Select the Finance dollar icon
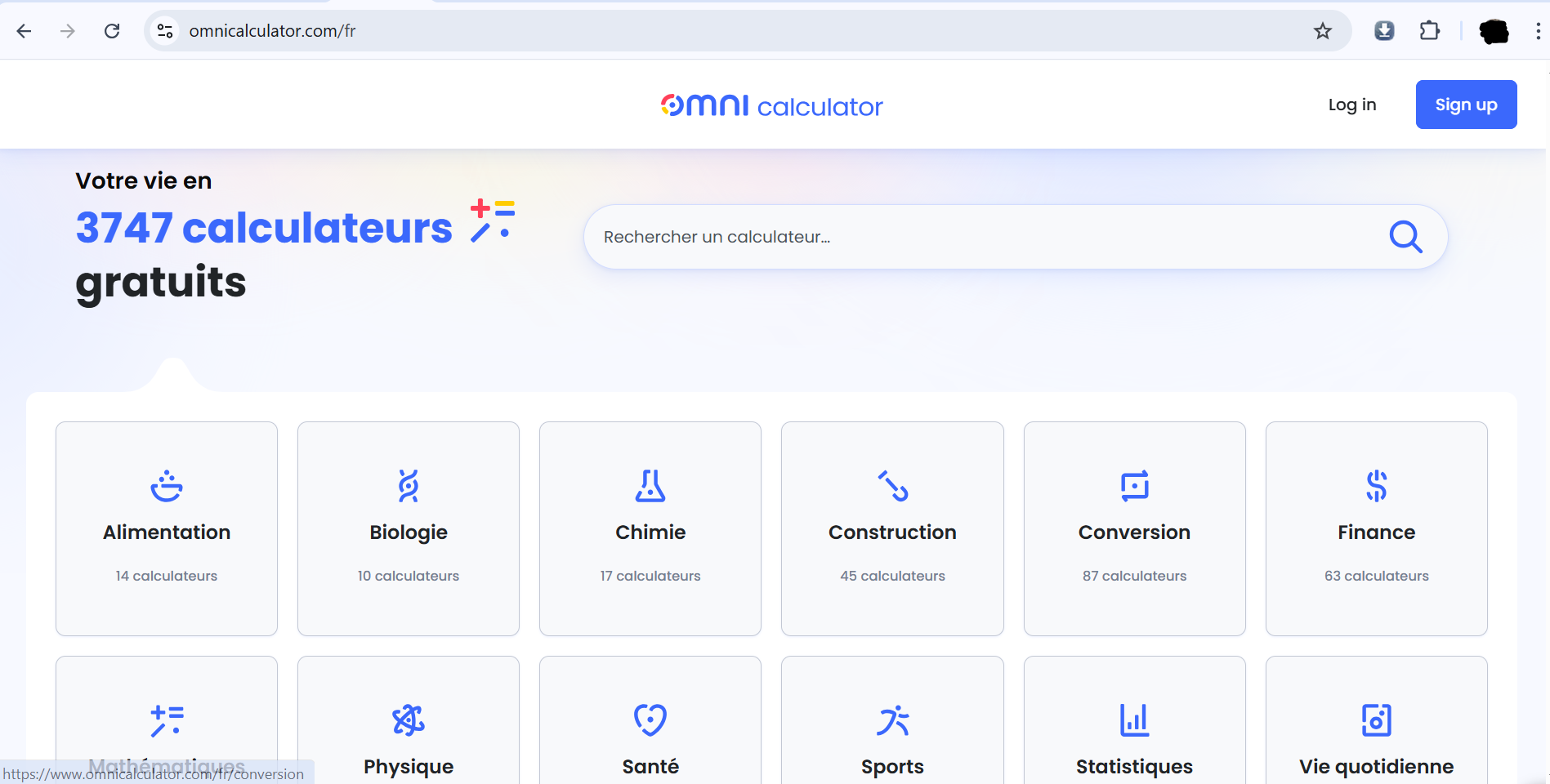Viewport: 1550px width, 784px height. tap(1376, 486)
